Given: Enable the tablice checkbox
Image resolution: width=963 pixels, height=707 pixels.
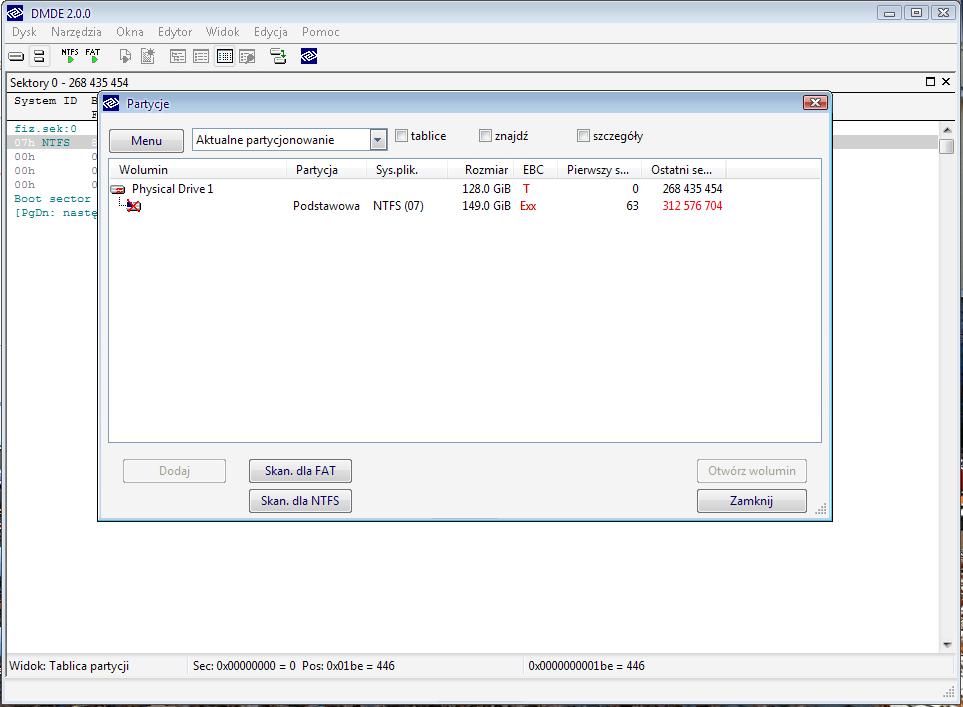Looking at the screenshot, I should (402, 136).
